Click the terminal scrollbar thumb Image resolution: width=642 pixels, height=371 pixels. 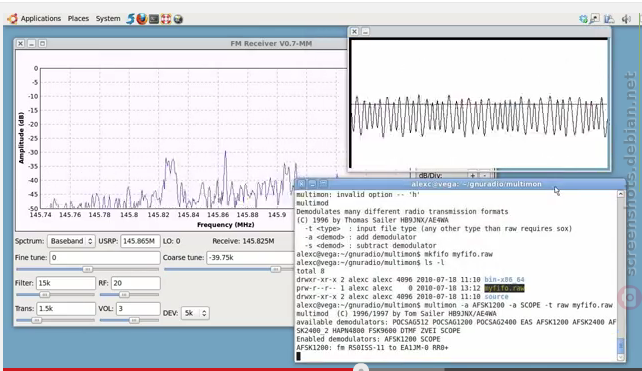coord(621,345)
